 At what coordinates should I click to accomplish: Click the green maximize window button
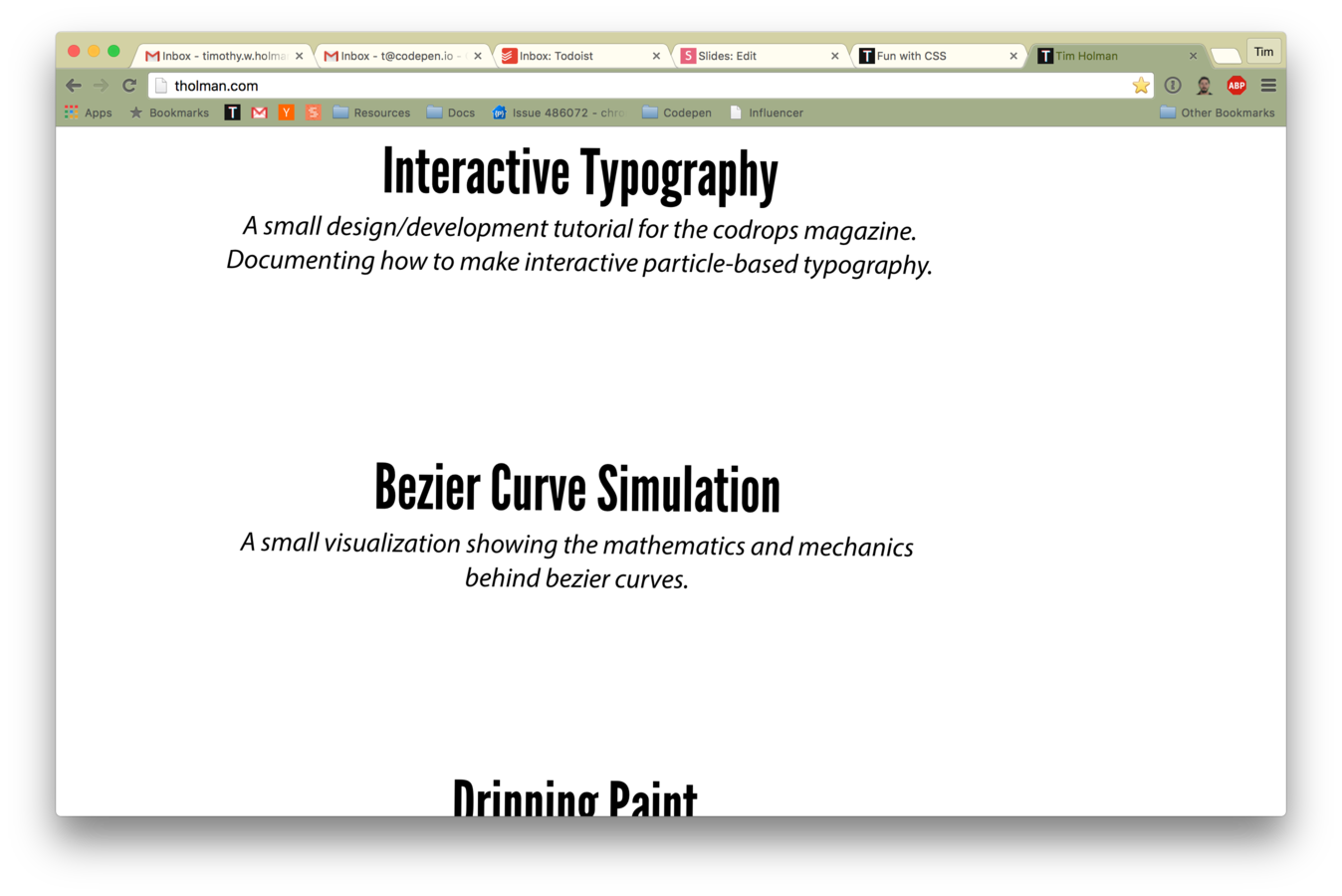pyautogui.click(x=113, y=51)
